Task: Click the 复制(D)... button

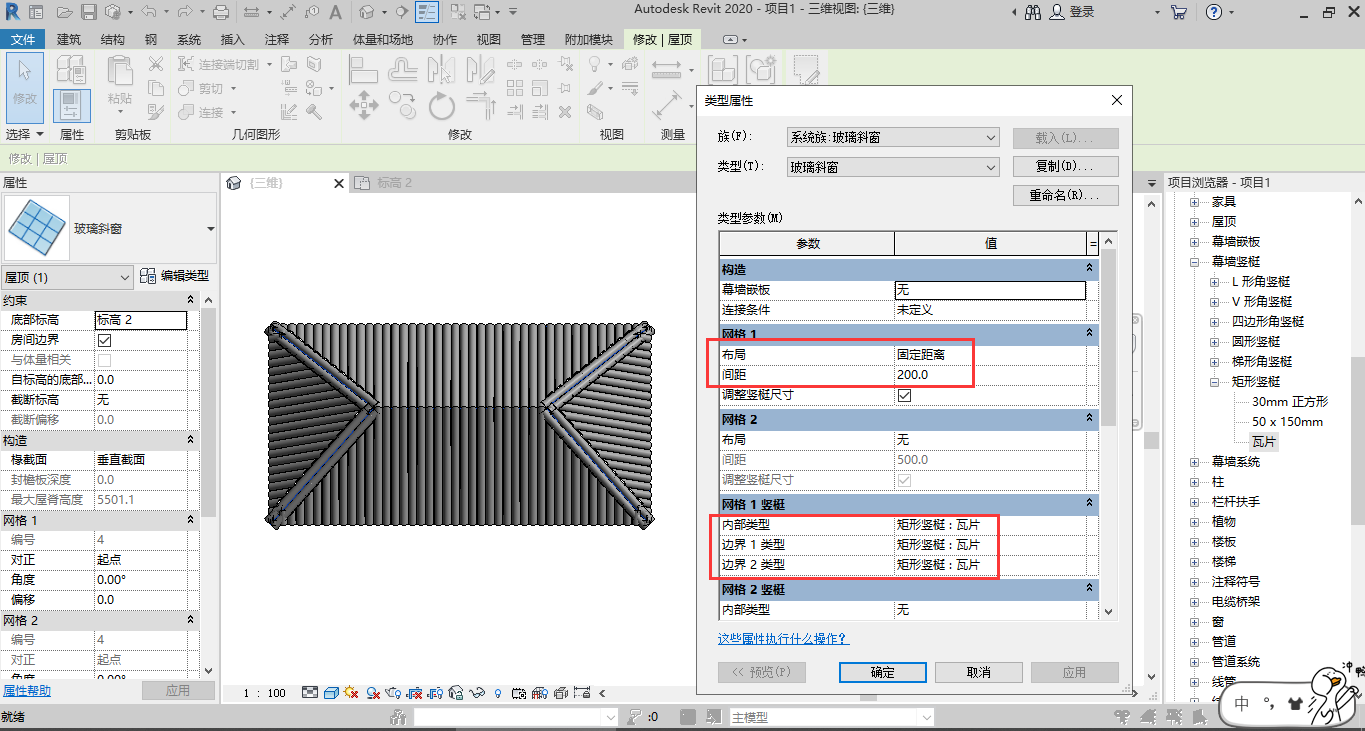Action: tap(1066, 166)
